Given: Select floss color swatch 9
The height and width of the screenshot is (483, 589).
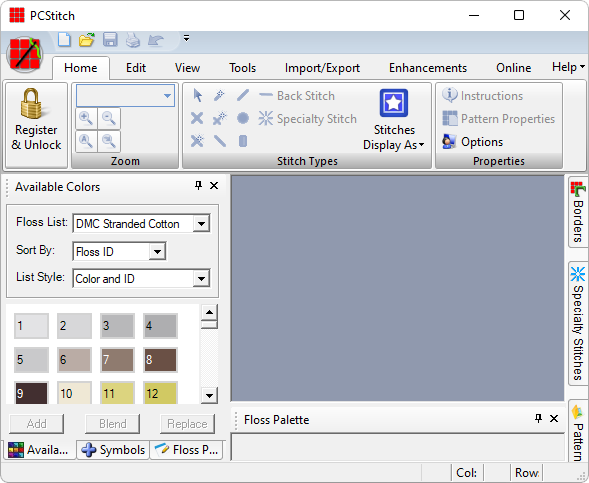Looking at the screenshot, I should 31,393.
